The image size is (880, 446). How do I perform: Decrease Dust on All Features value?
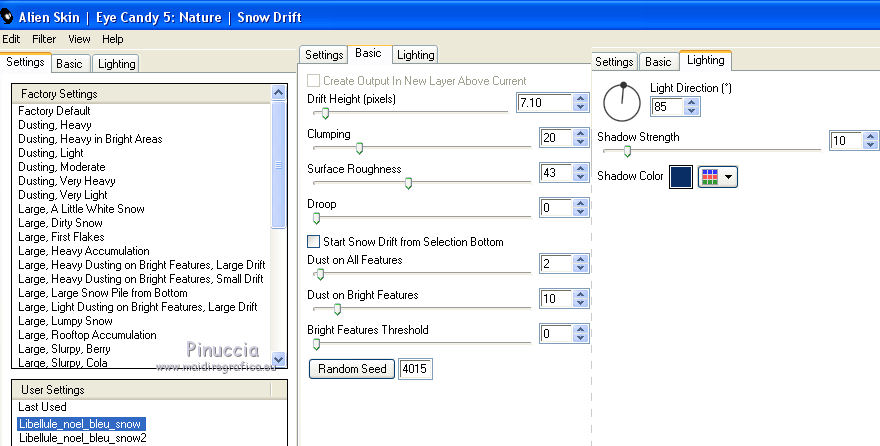click(x=581, y=268)
